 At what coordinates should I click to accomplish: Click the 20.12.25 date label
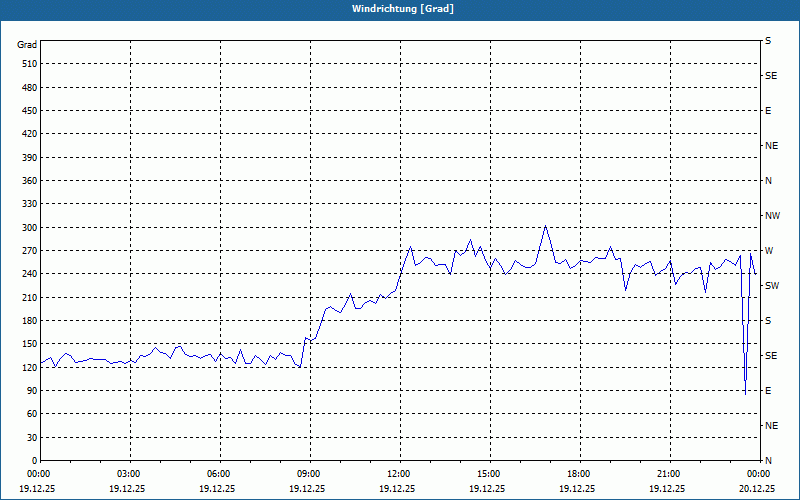pos(757,489)
